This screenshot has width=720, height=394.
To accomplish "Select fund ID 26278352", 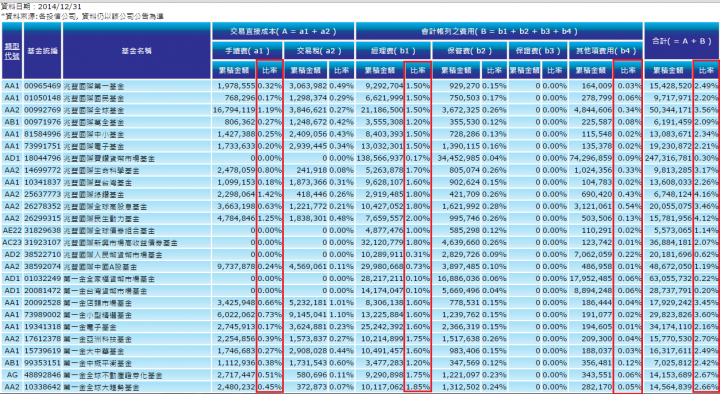I will (x=42, y=207).
